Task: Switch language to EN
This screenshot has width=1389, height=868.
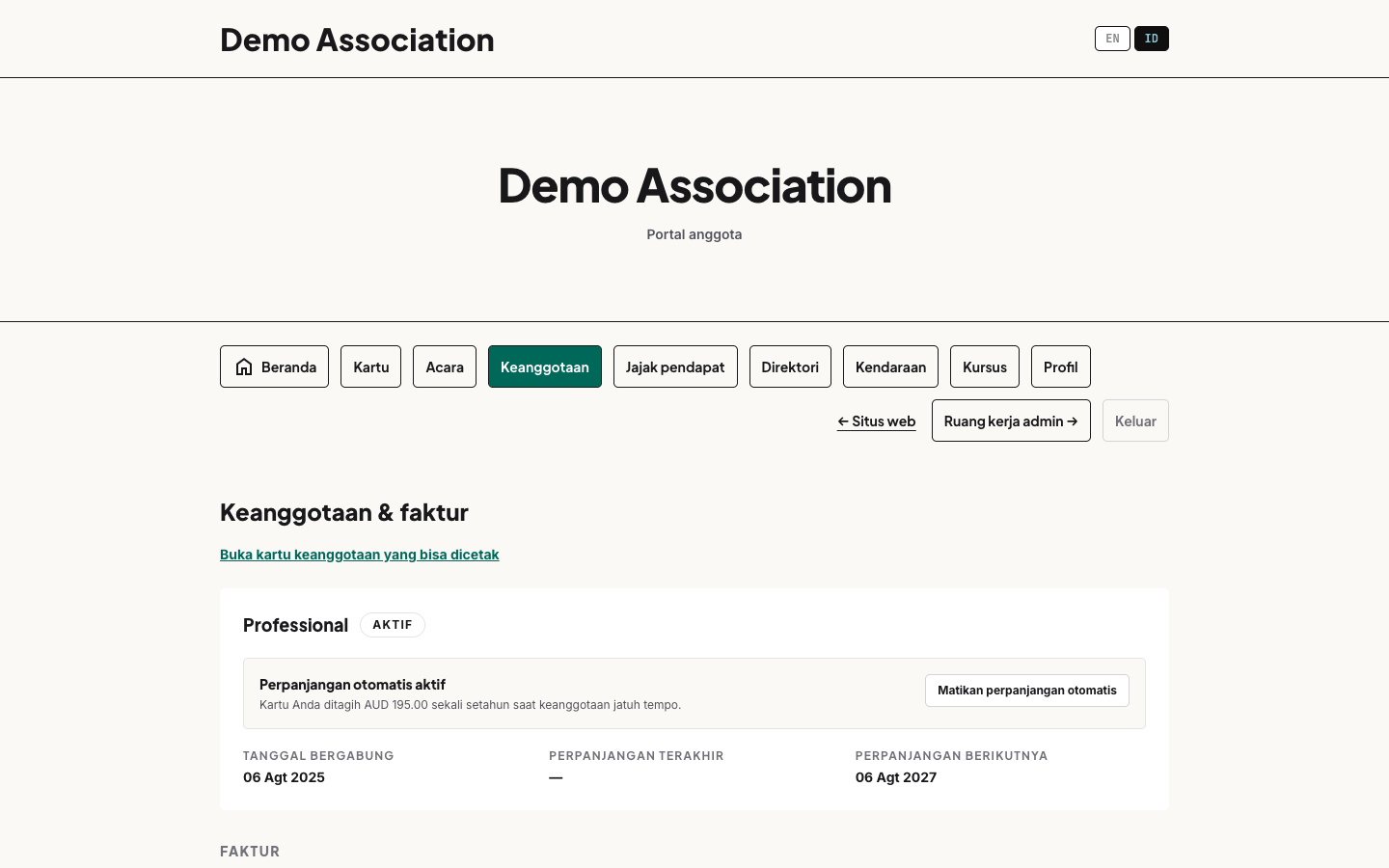Action: click(1112, 39)
